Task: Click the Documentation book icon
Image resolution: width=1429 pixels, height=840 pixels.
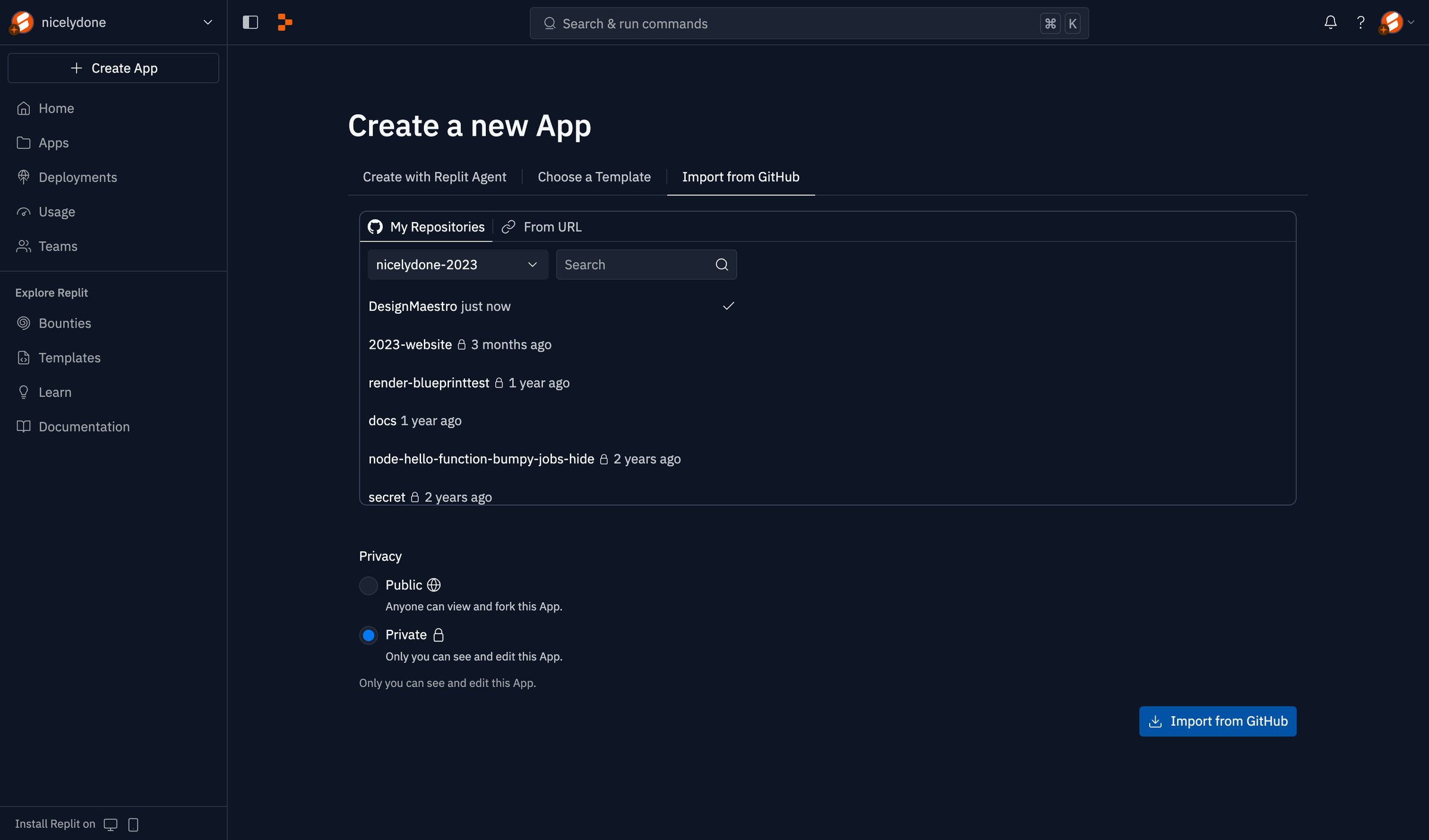Action: 23,427
